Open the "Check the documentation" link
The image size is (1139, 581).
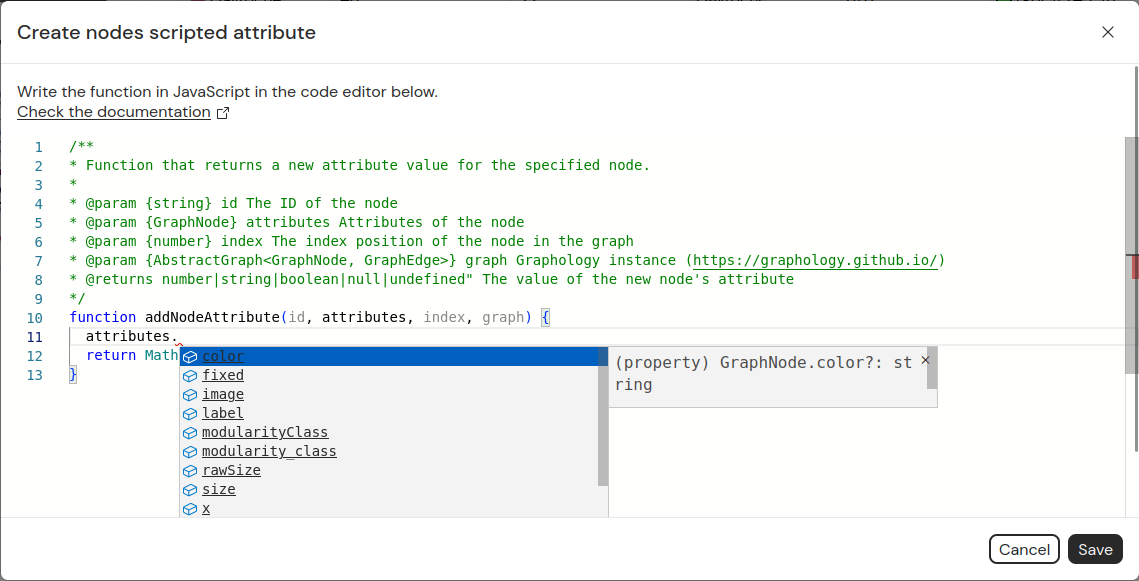[110, 112]
